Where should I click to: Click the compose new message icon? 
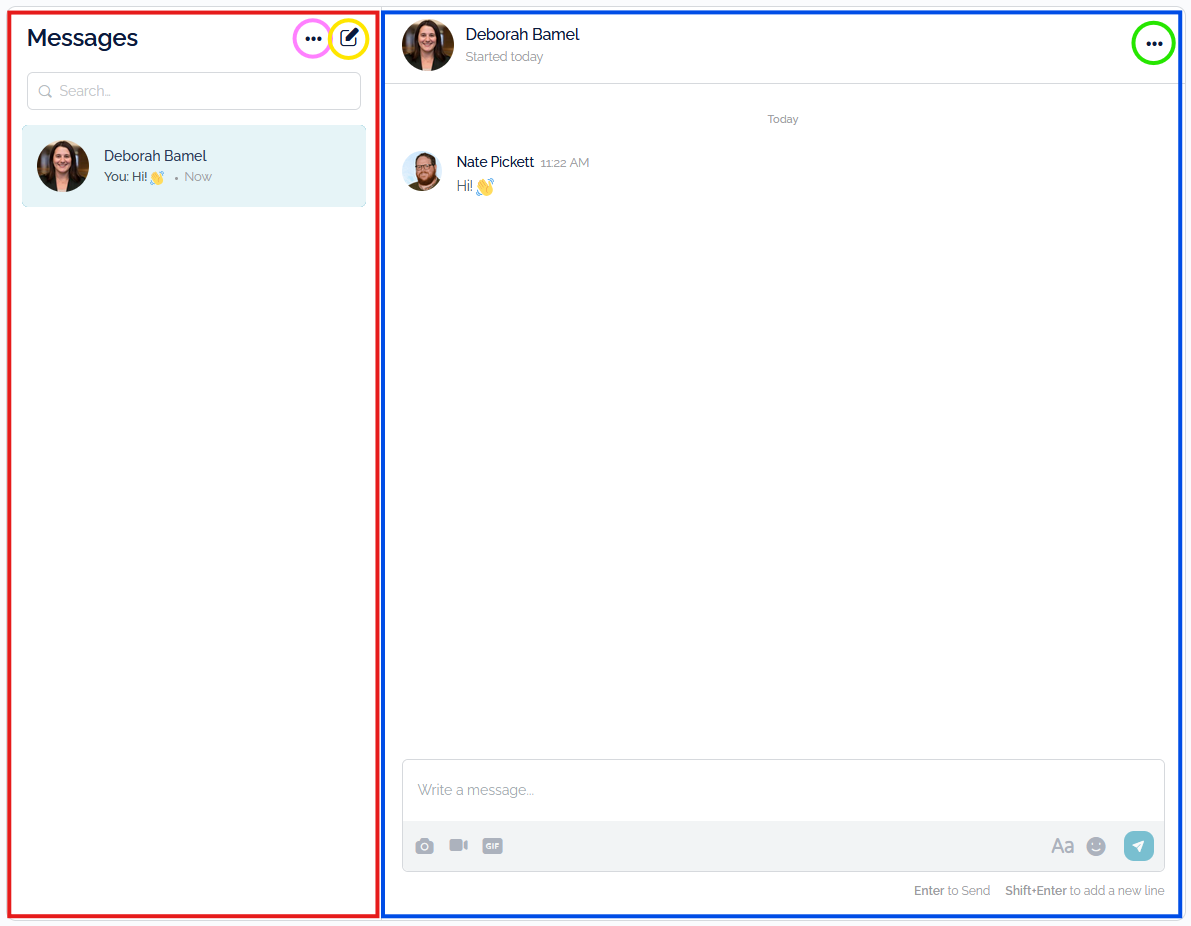pos(349,39)
